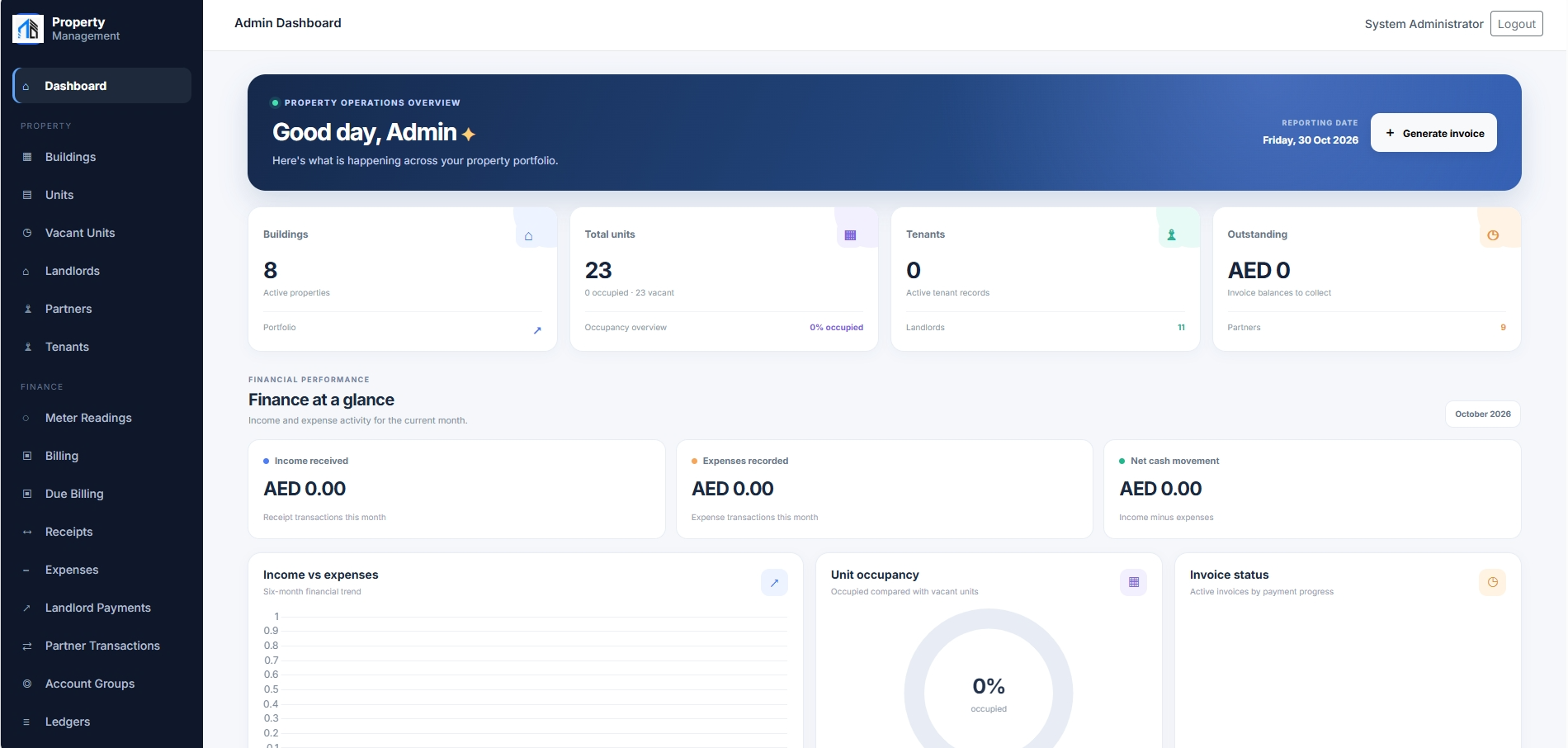Click the clock icon on Outstanding card
The image size is (1568, 748).
click(x=1493, y=235)
